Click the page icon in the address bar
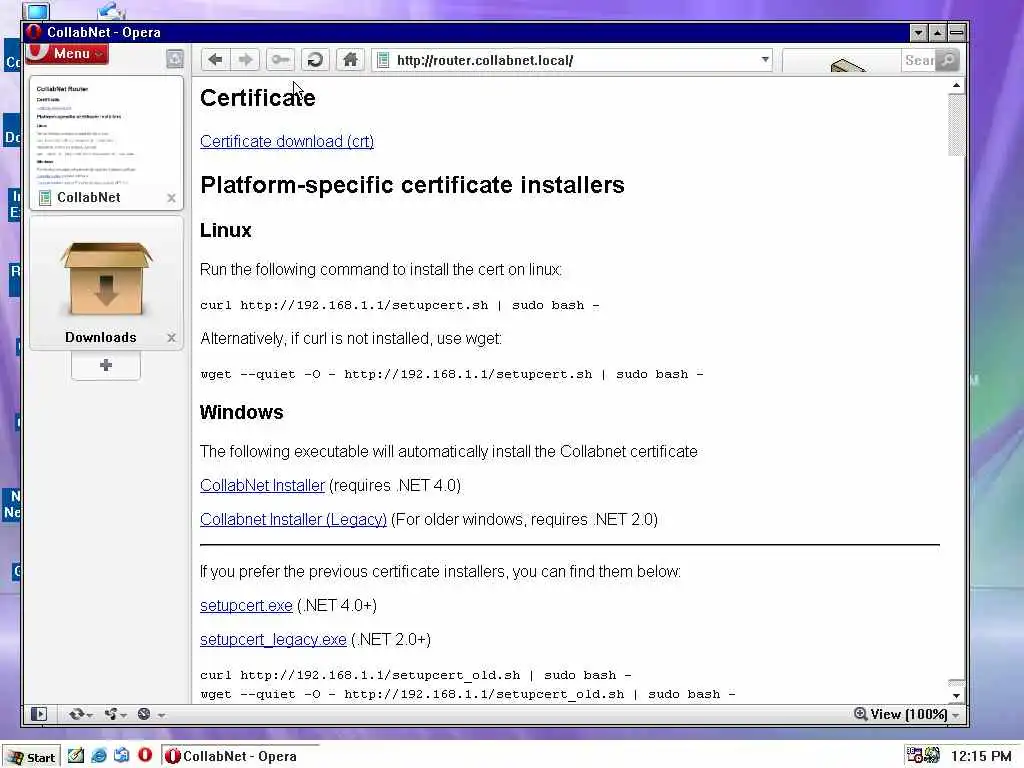This screenshot has width=1024, height=768. point(383,60)
